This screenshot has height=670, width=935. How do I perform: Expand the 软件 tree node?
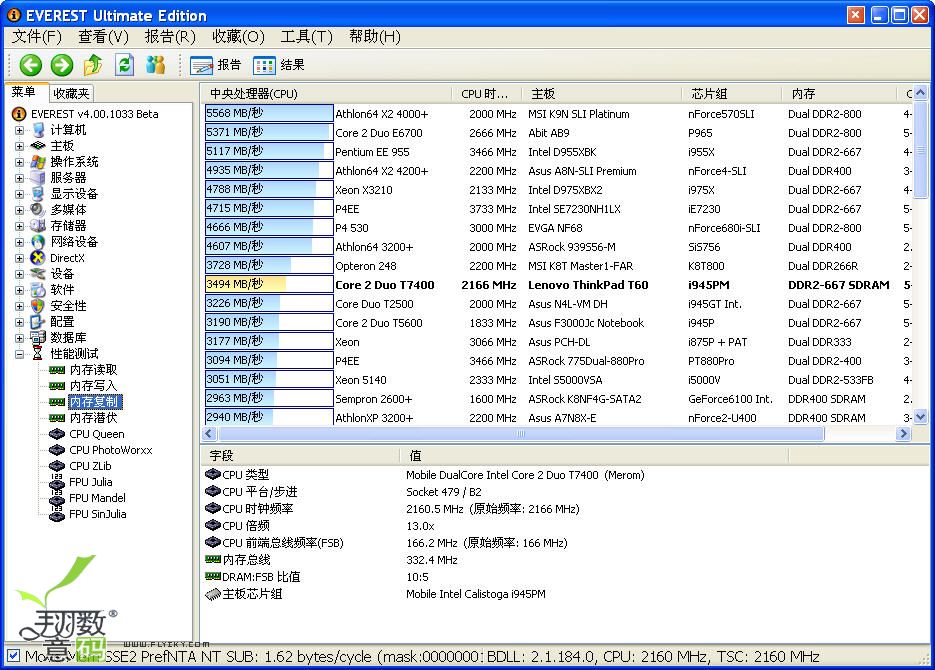(x=20, y=290)
